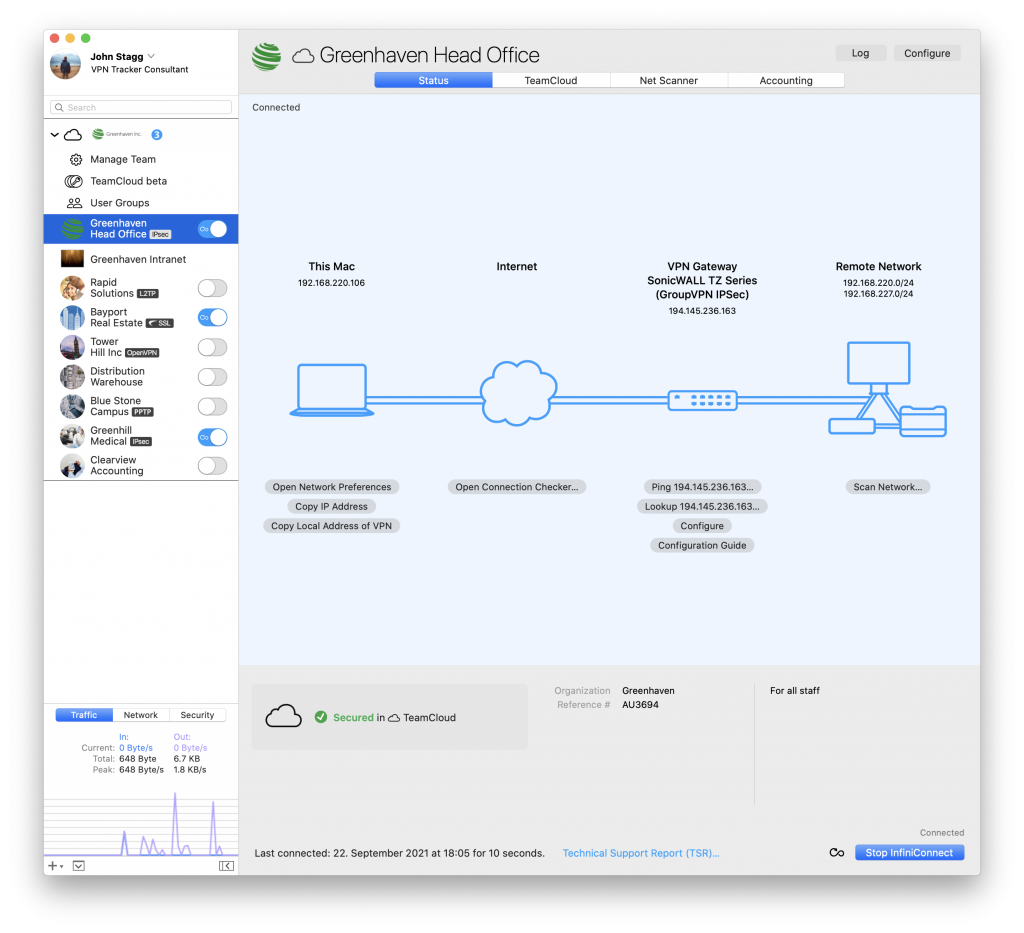This screenshot has height=933, width=1024.
Task: Select the Greenhaven Intranet connection row
Action: 141,259
